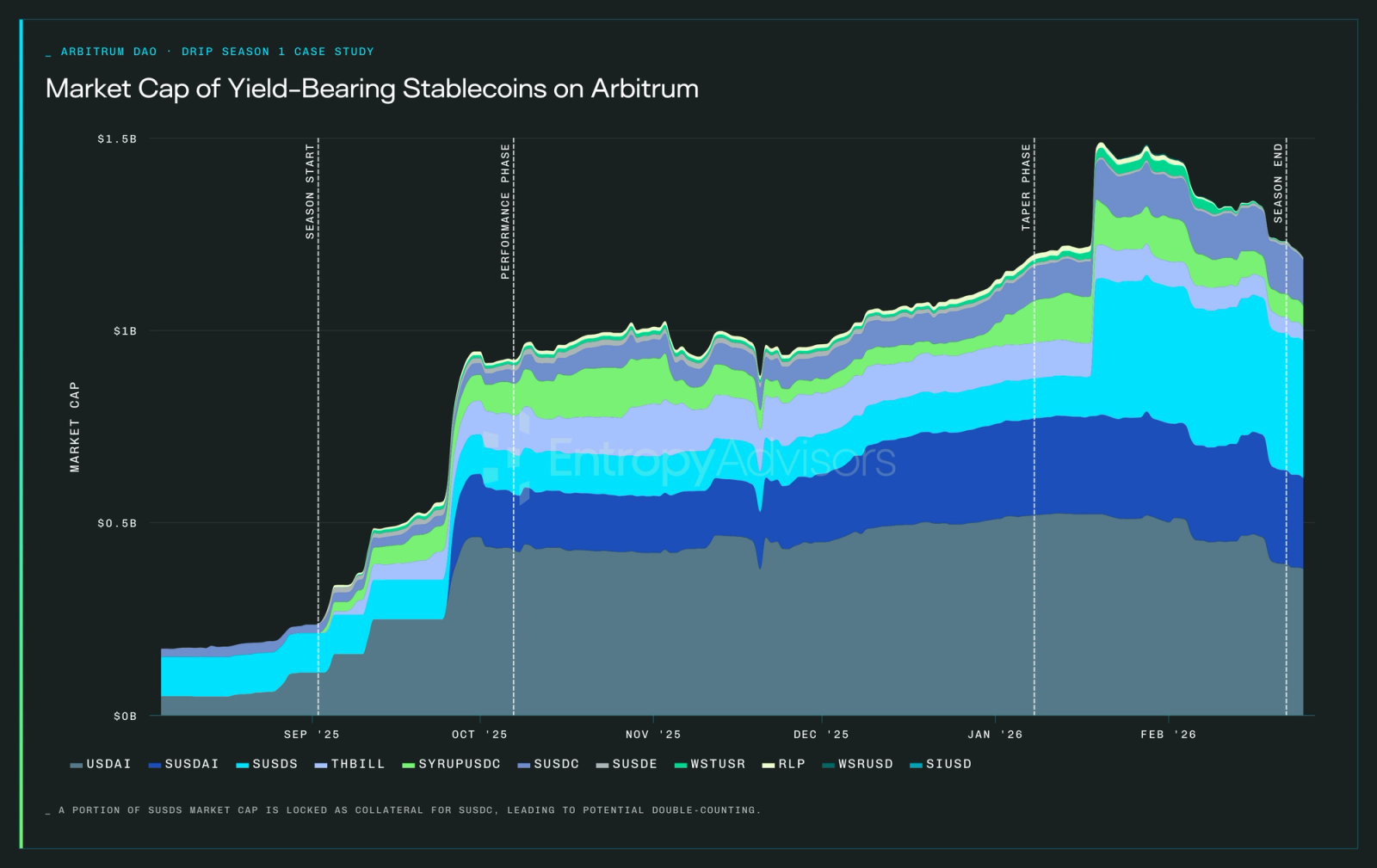This screenshot has height=868, width=1377.
Task: Click the ARBITRUM DAO header text
Action: (109, 52)
